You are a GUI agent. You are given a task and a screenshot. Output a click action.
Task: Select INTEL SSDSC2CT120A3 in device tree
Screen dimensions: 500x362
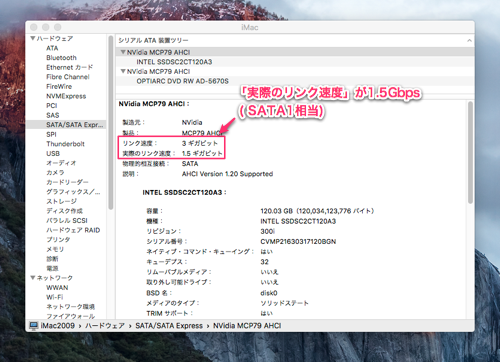(174, 62)
